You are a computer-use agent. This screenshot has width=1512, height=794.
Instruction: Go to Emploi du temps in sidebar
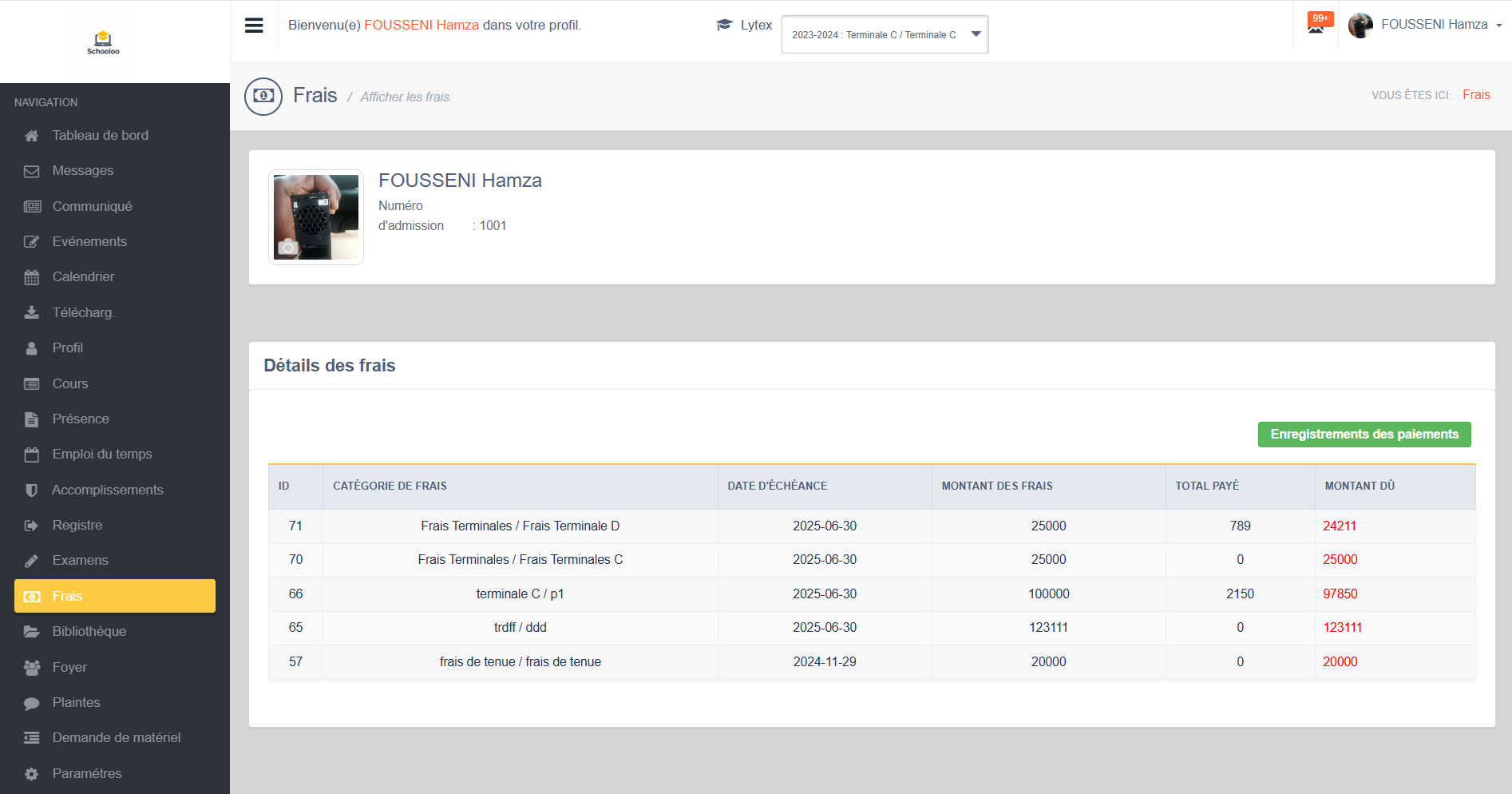tap(101, 455)
